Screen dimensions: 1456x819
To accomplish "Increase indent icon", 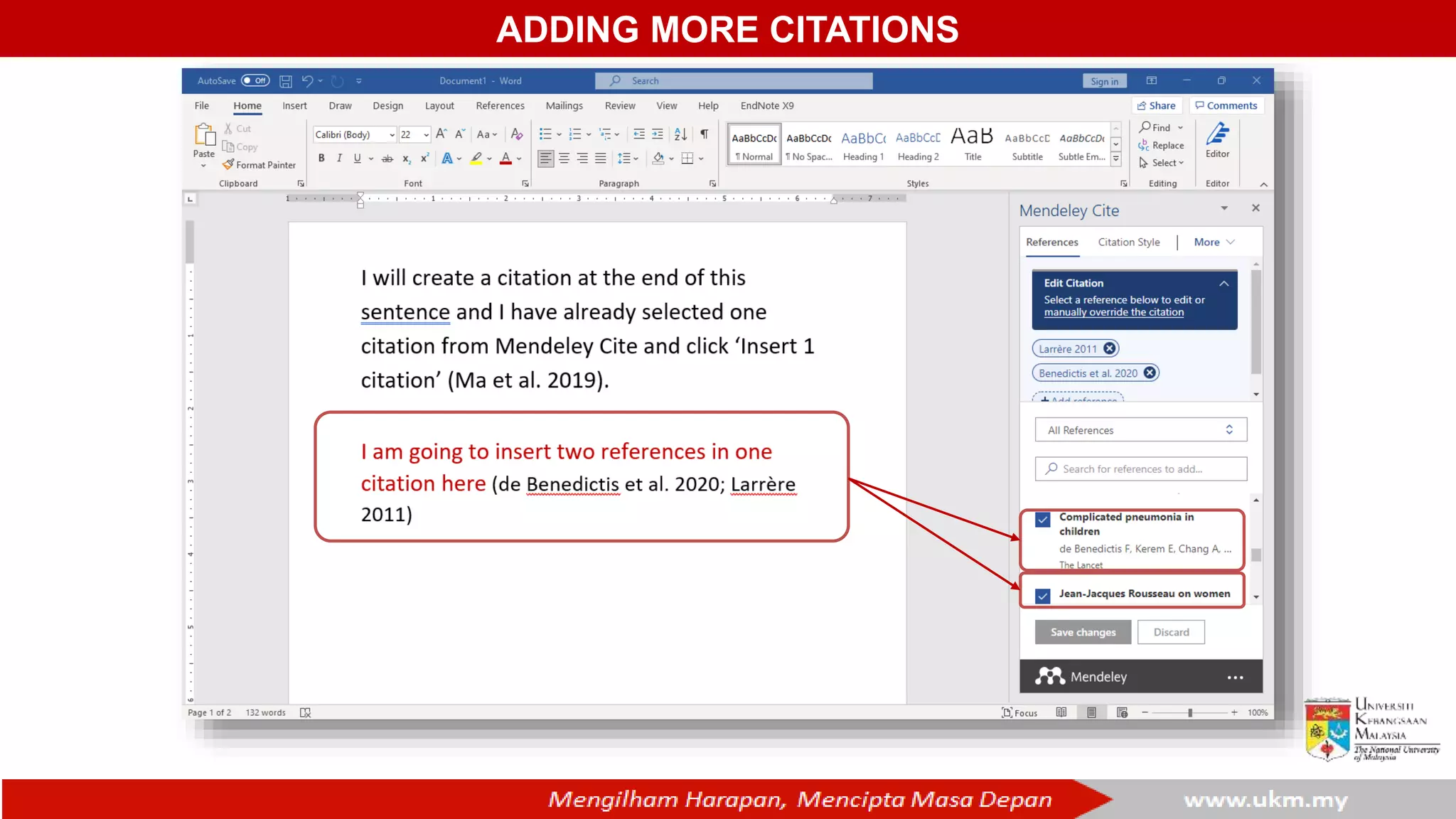I will click(x=658, y=134).
